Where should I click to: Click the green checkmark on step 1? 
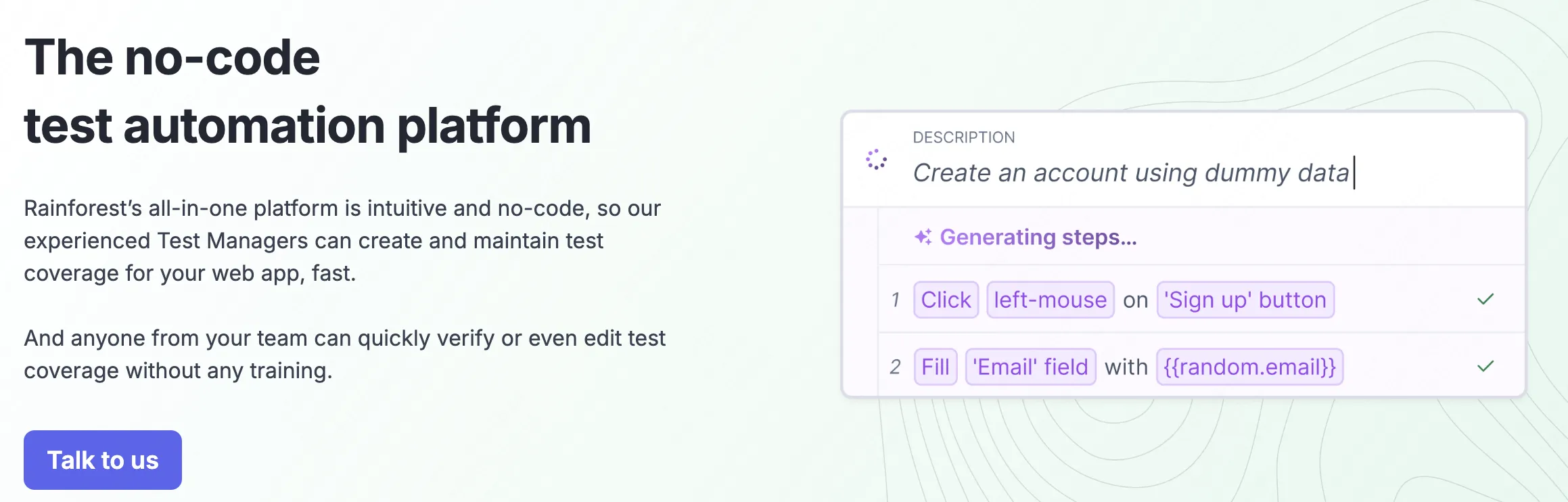point(1485,300)
